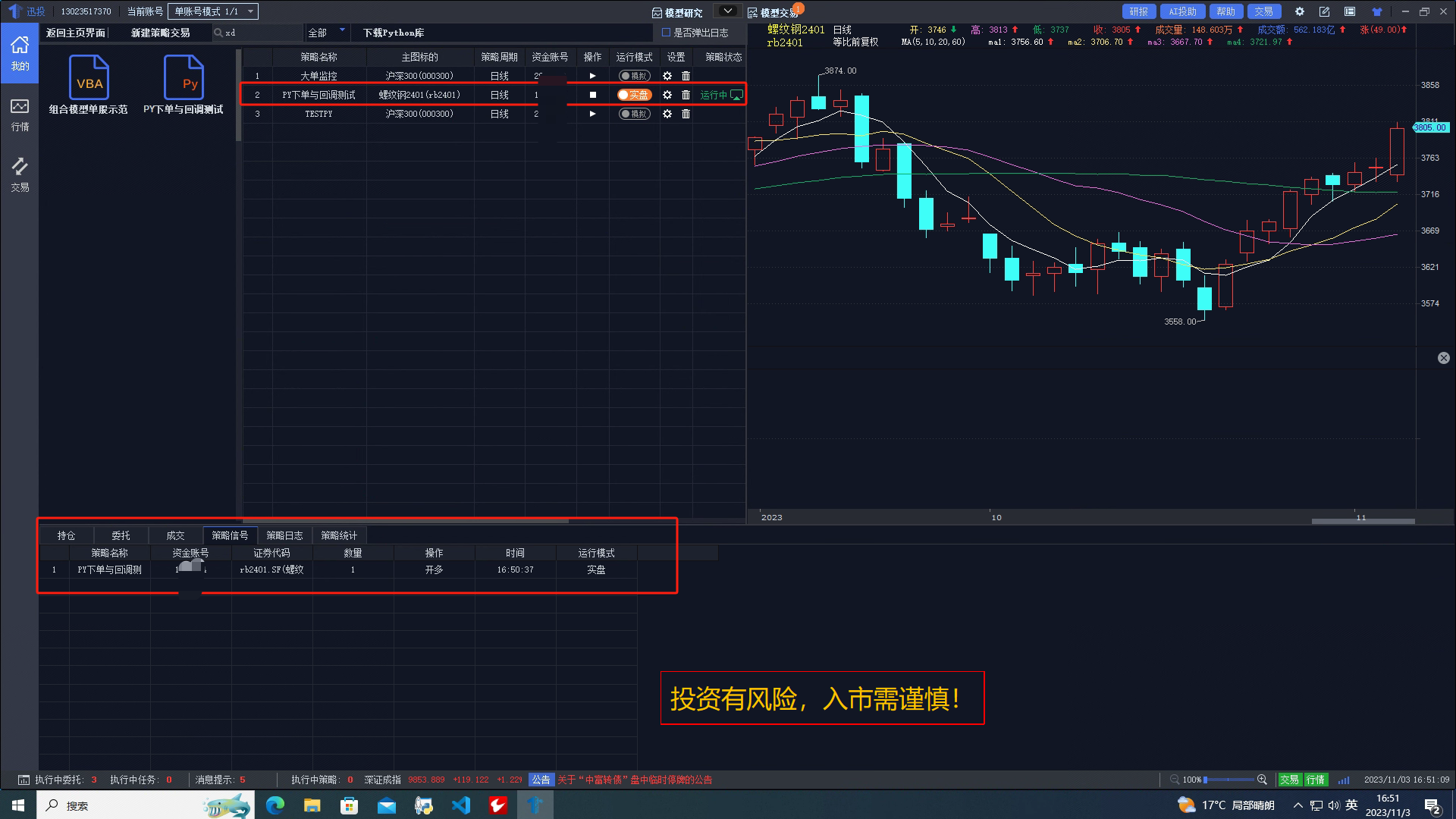This screenshot has height=819, width=1456.
Task: Switch to the 持仓 tab
Action: [x=67, y=535]
